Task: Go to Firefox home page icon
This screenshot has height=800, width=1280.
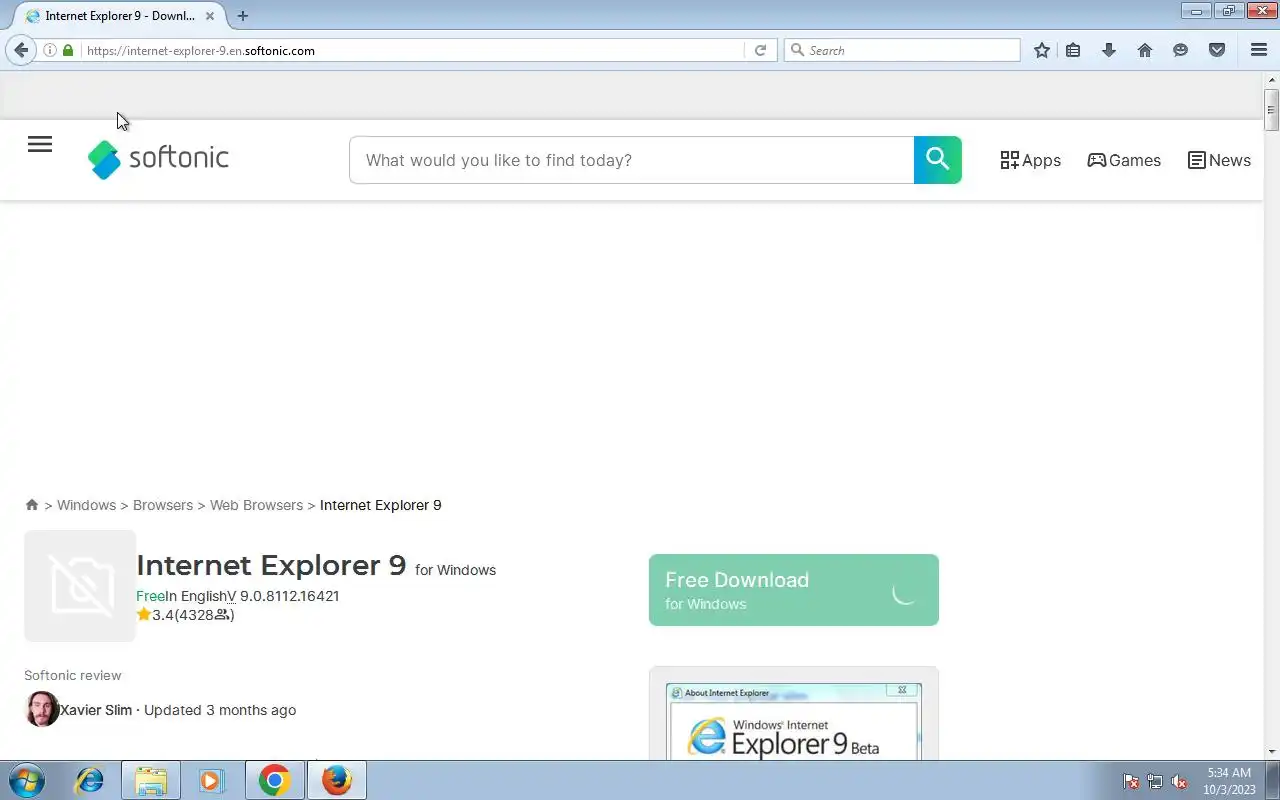Action: pyautogui.click(x=1145, y=50)
